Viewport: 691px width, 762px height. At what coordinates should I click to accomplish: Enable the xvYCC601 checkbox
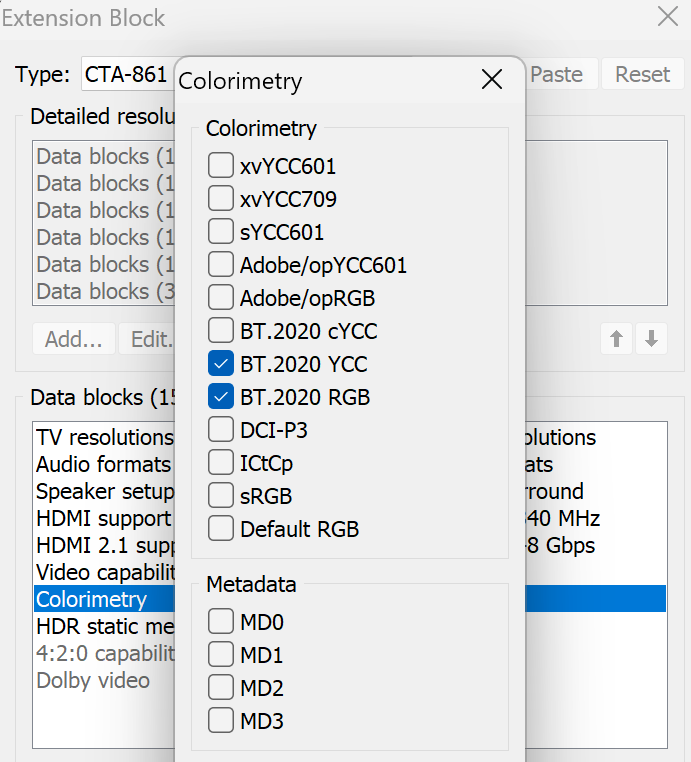[x=221, y=166]
